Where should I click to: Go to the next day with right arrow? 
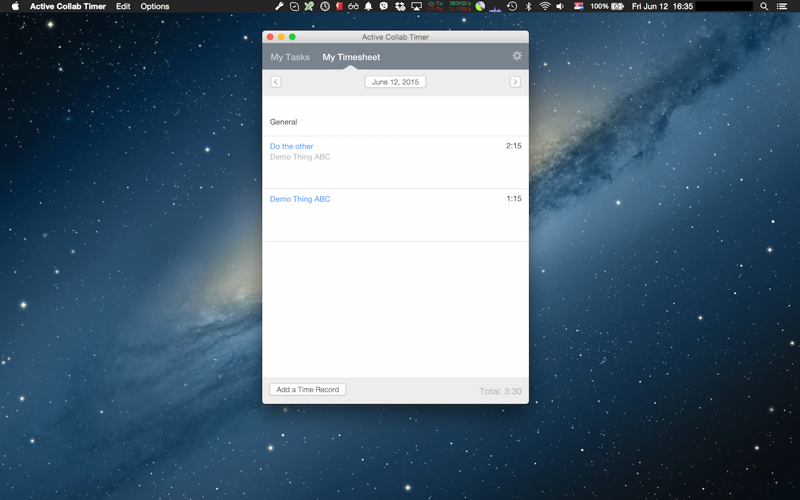[515, 82]
